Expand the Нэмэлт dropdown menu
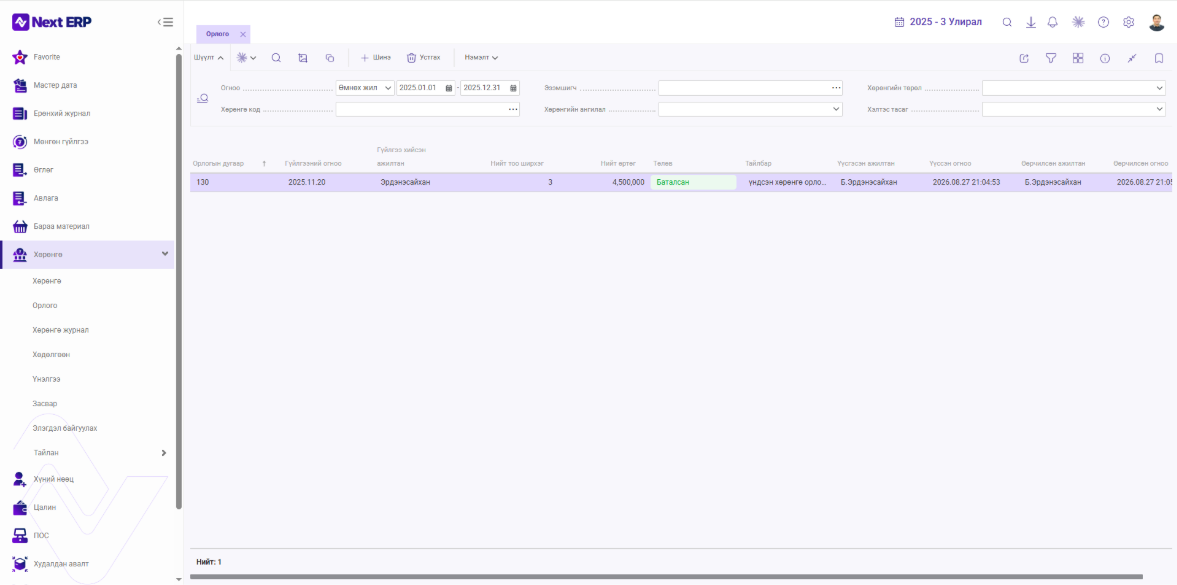1177x585 pixels. 481,58
